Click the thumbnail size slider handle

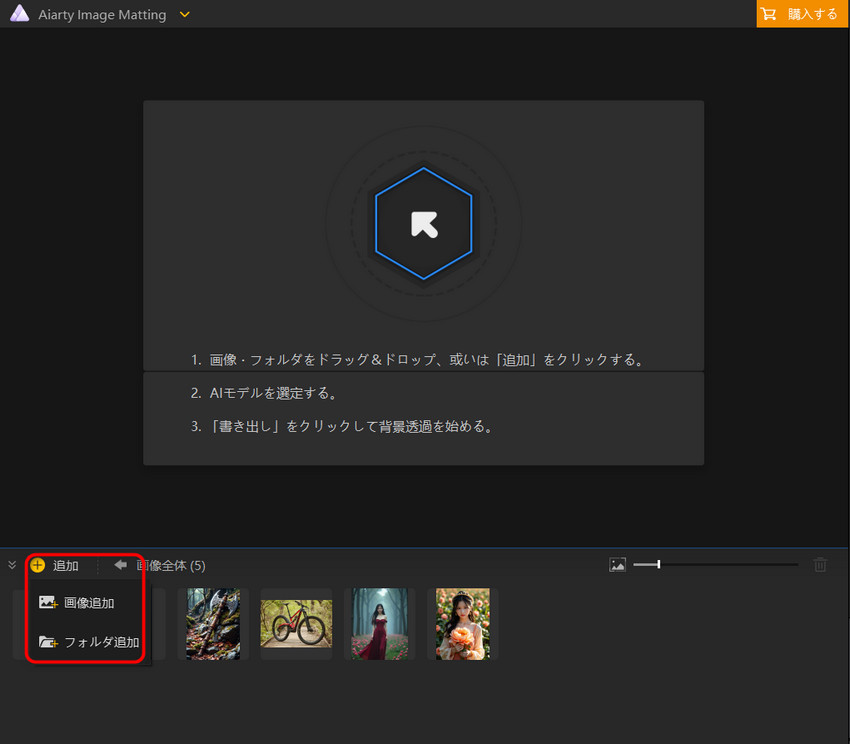point(659,565)
